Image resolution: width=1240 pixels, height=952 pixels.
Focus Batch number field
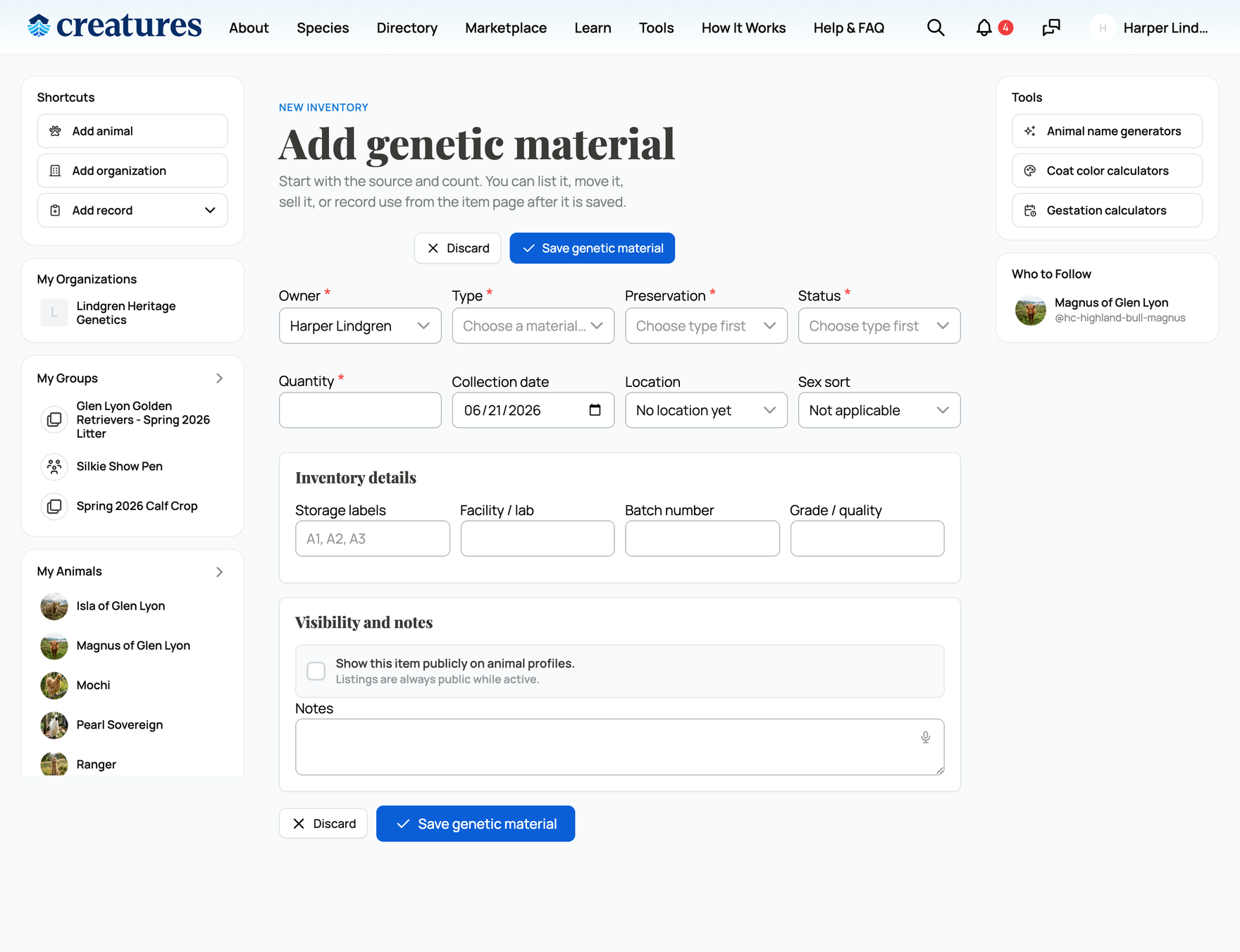[702, 538]
